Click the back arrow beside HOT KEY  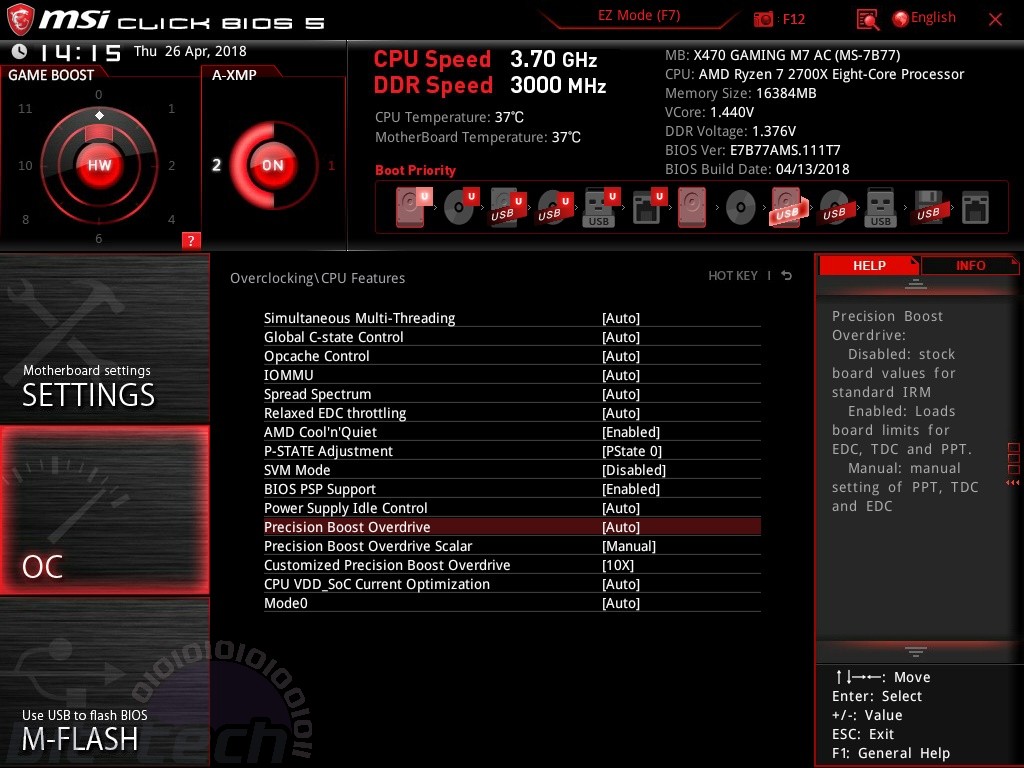pyautogui.click(x=787, y=276)
